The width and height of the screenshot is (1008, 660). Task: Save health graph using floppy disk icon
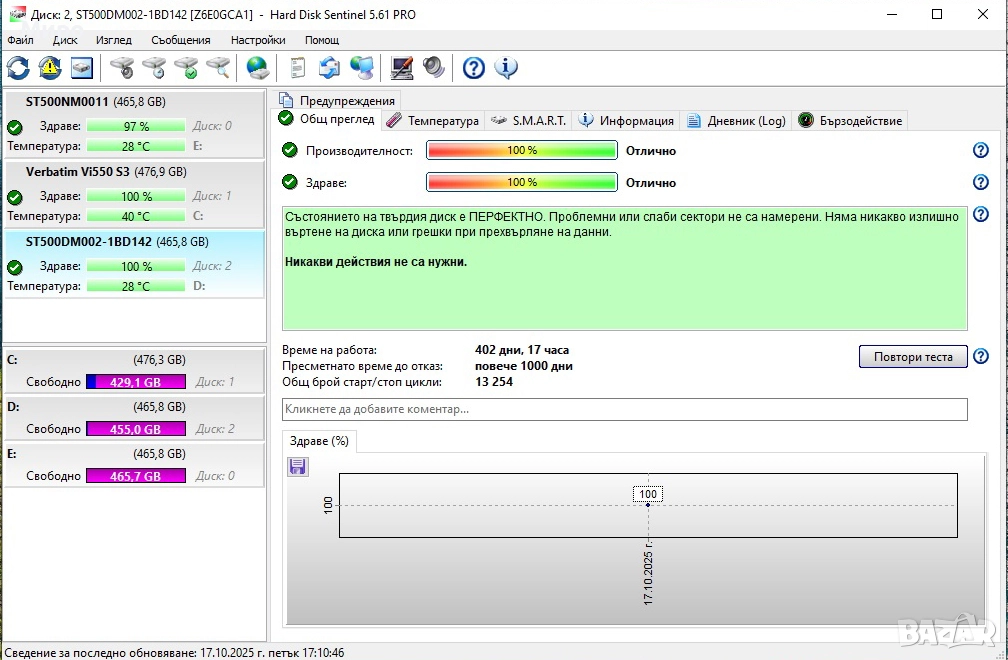[297, 467]
